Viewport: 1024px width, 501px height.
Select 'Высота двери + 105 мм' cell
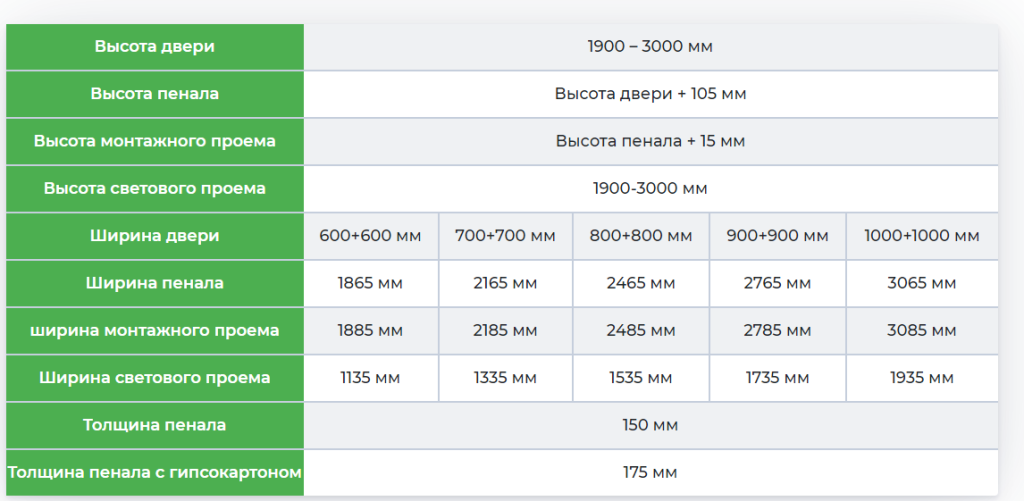(650, 94)
